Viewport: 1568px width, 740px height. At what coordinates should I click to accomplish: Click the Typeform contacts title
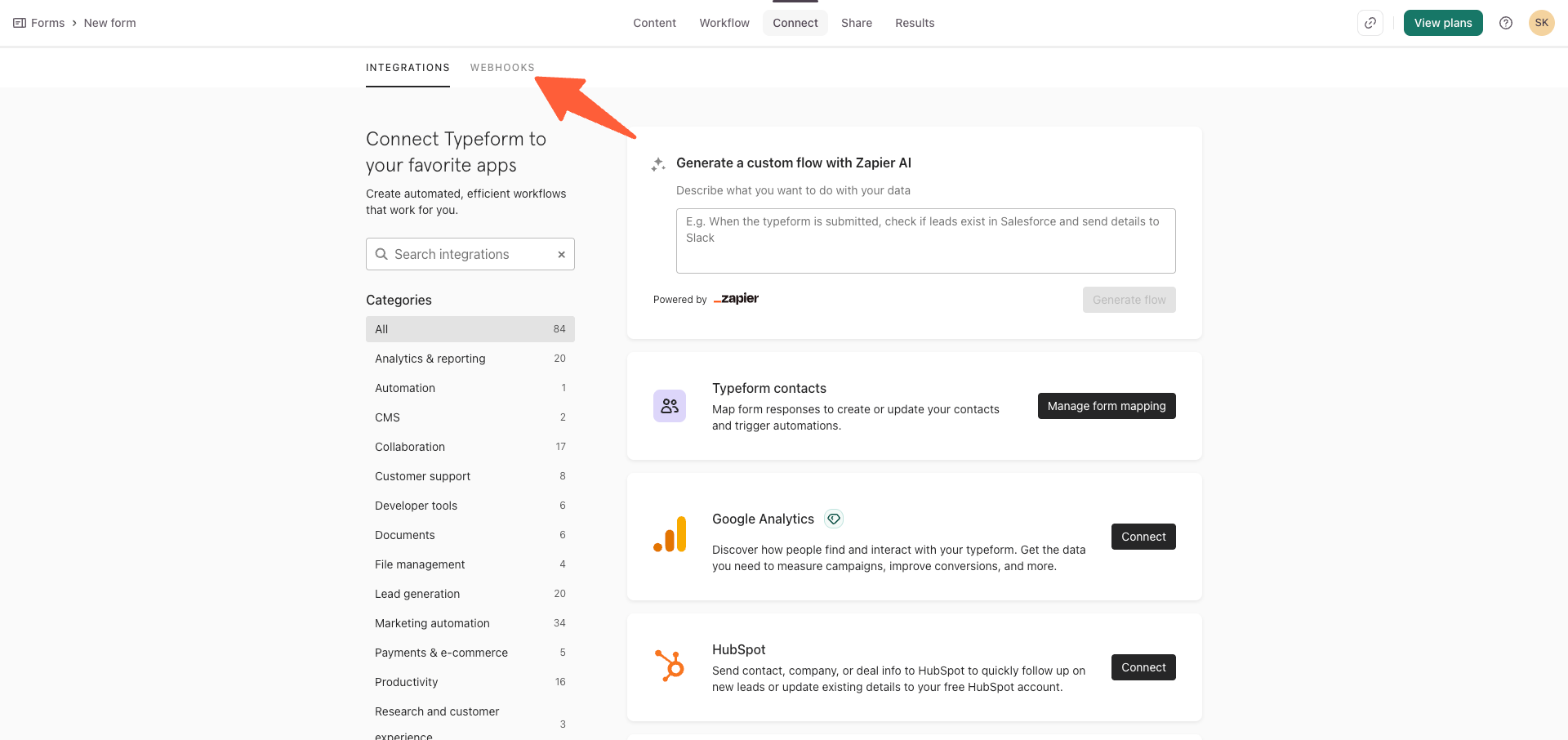769,388
